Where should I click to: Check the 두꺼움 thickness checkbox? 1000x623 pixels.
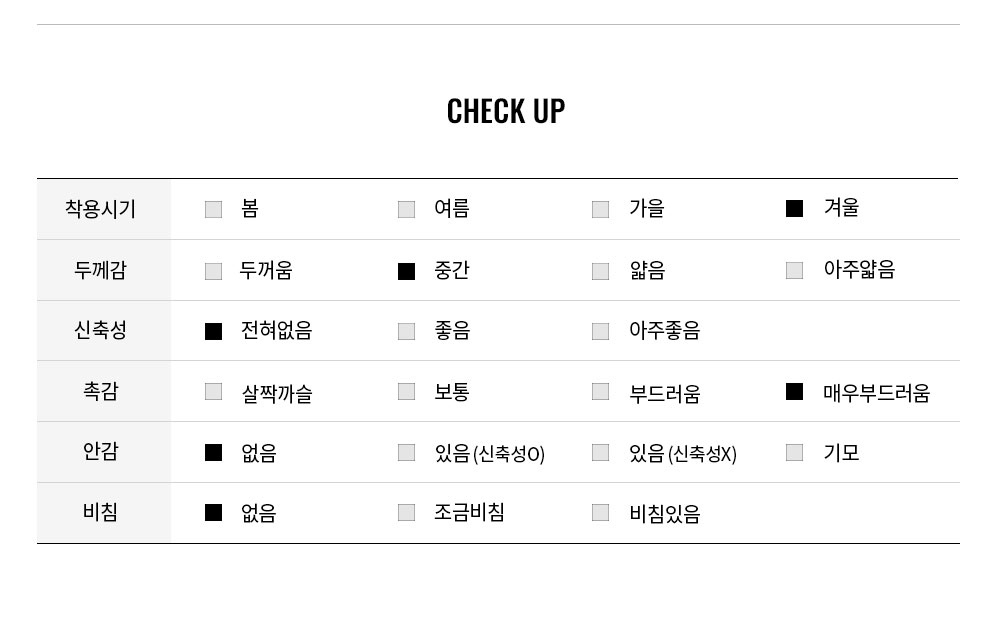213,271
